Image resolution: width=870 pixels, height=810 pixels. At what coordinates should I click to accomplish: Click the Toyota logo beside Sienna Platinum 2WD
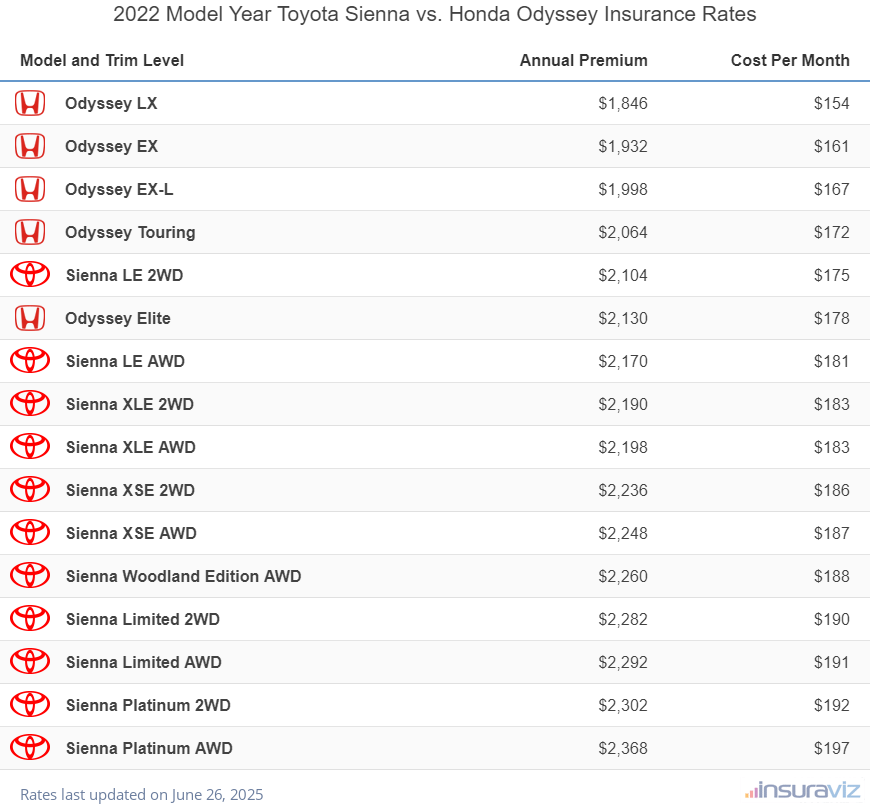tap(30, 705)
